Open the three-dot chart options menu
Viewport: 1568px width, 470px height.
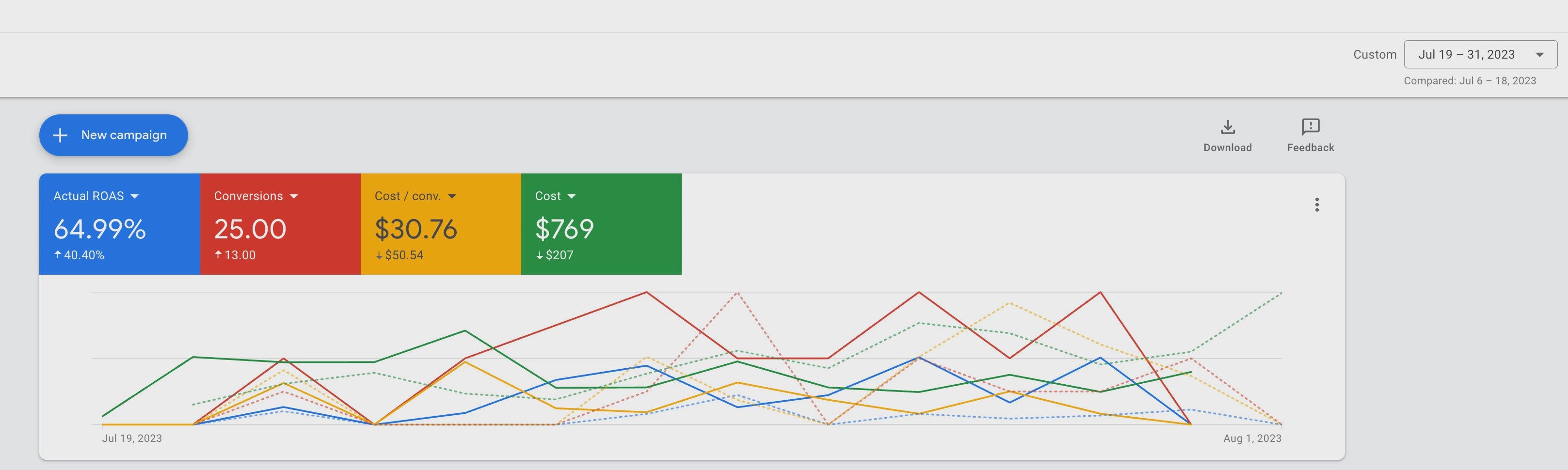coord(1317,205)
